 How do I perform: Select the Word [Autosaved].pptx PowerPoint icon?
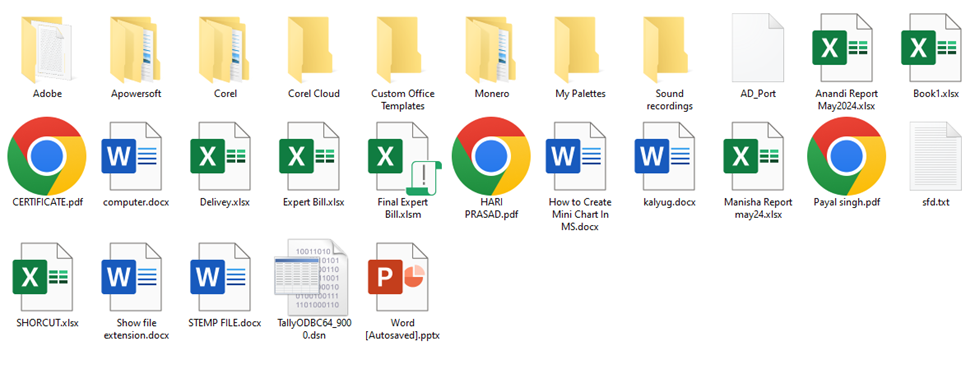pyautogui.click(x=399, y=277)
